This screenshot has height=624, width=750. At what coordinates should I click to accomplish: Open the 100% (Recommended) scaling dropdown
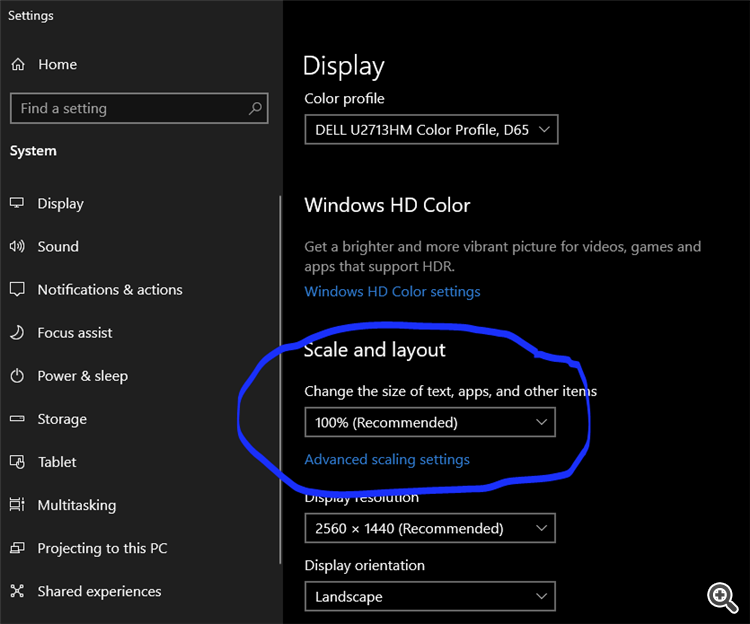[x=430, y=422]
